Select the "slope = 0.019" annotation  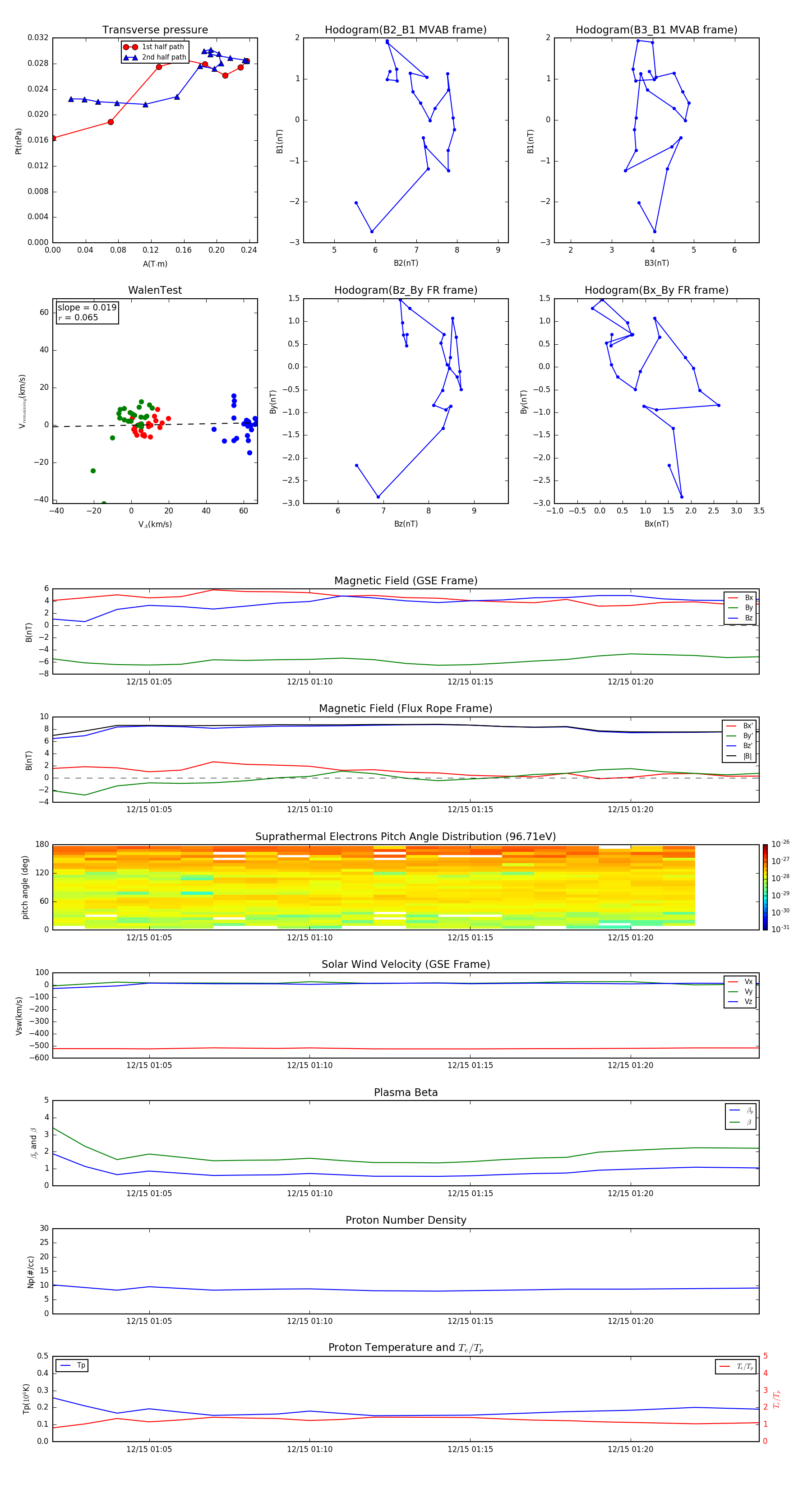point(87,308)
